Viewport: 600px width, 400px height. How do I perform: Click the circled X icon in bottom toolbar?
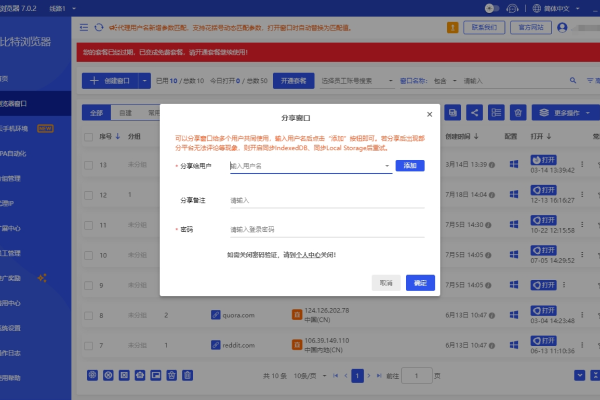point(108,375)
